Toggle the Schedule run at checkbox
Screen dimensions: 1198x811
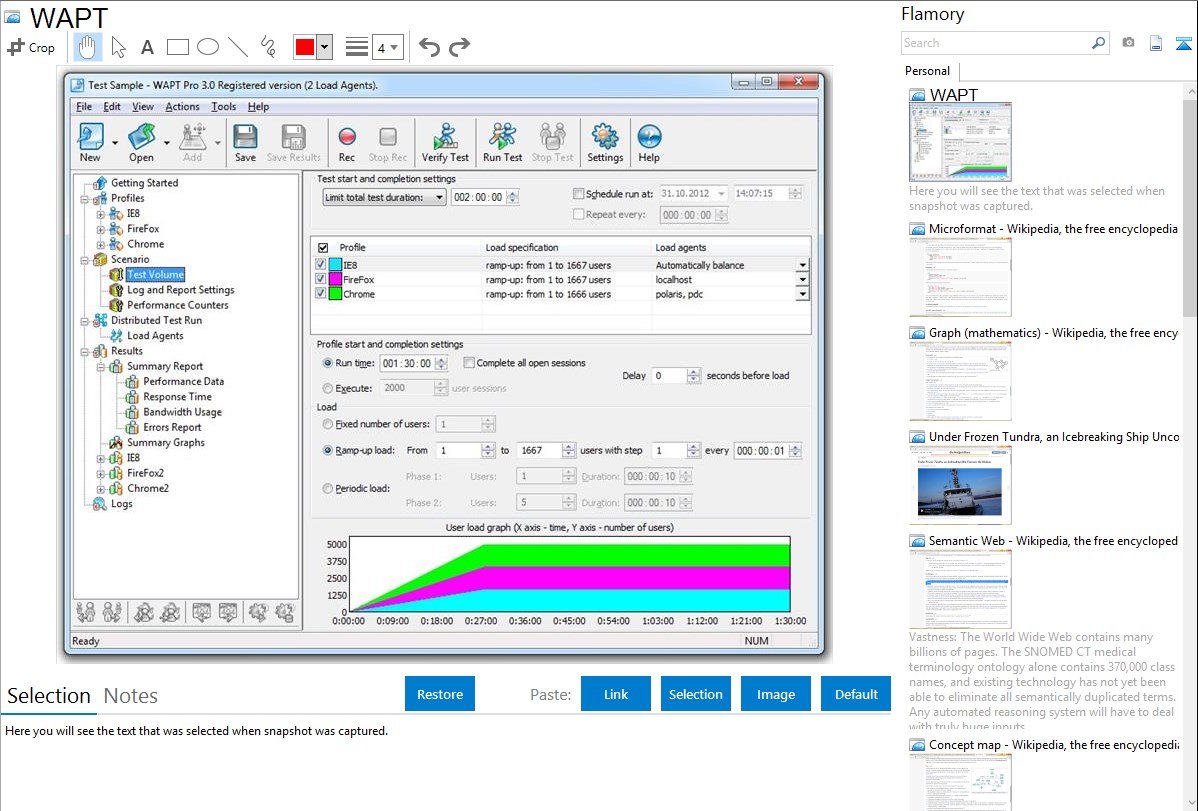pos(578,194)
